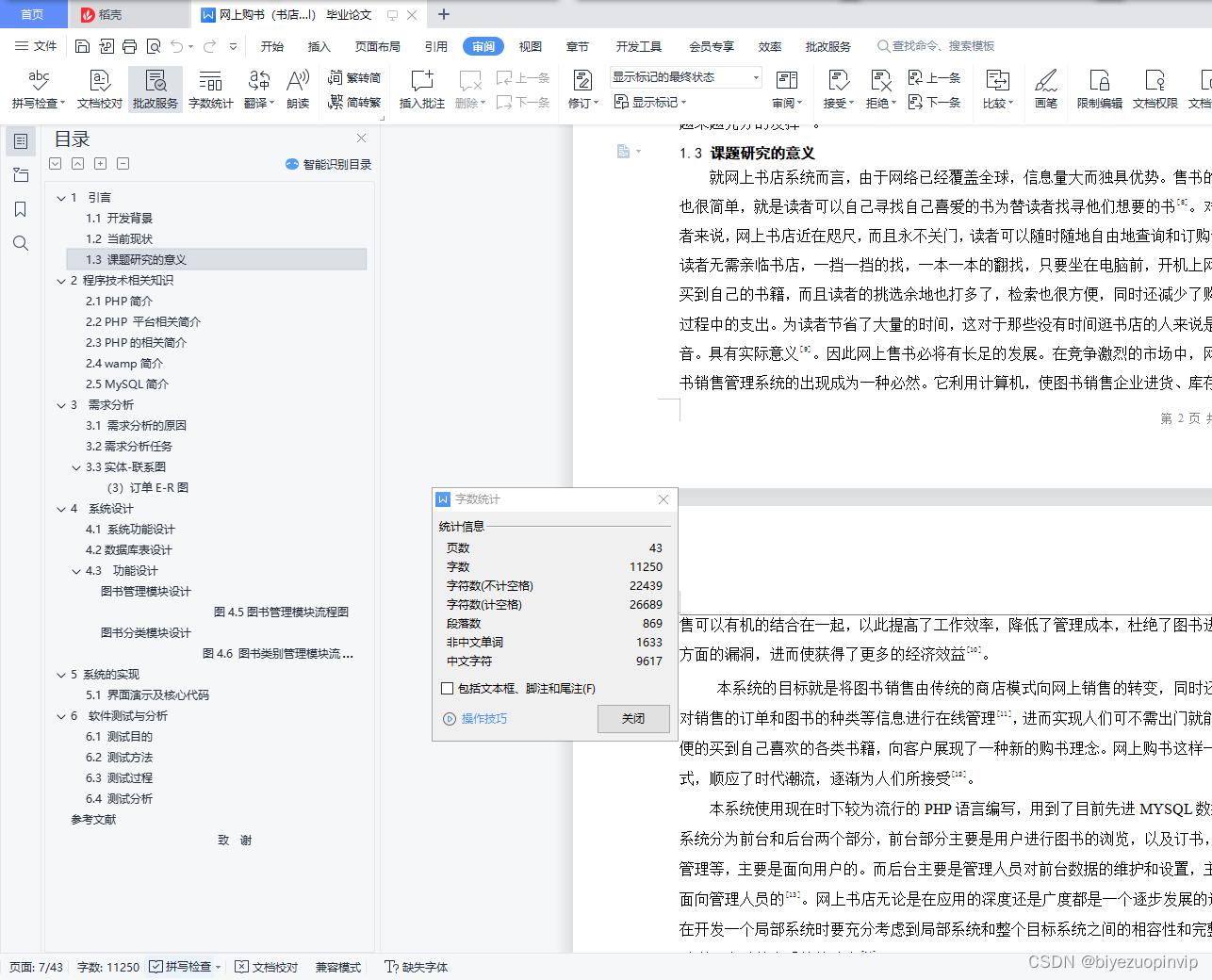Click the save icon in quick toolbar

82,46
